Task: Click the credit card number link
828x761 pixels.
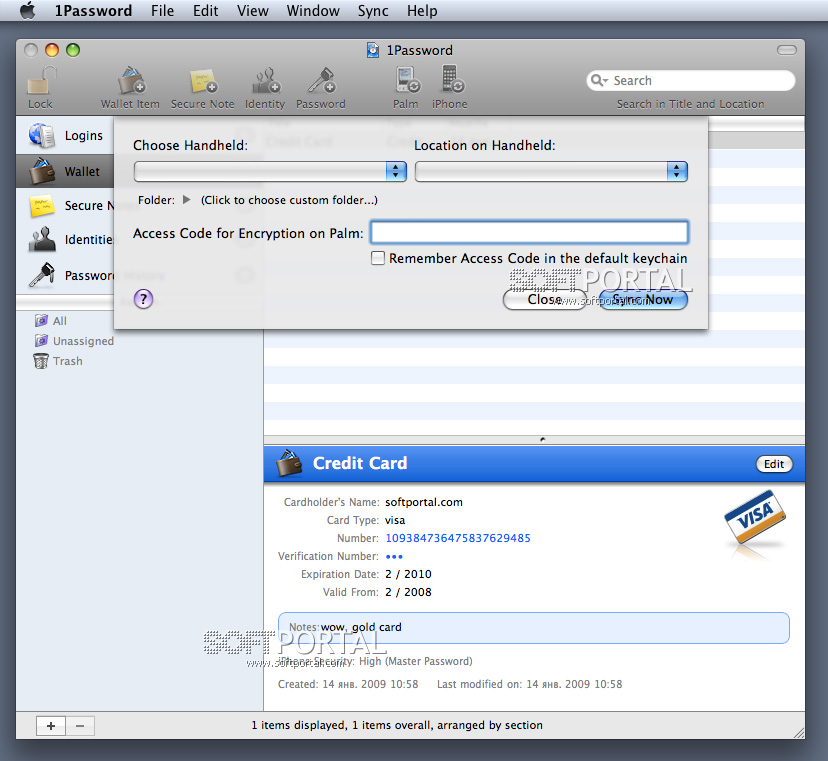Action: tap(458, 538)
